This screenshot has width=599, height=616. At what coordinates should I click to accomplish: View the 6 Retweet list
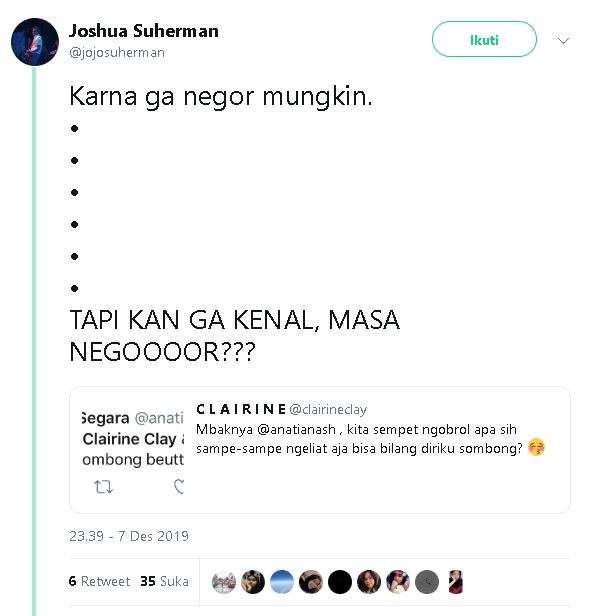pos(99,581)
